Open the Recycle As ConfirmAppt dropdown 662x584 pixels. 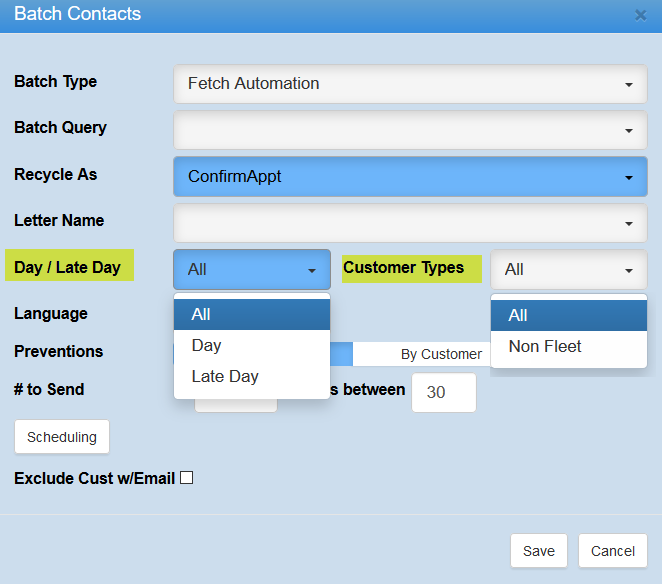(410, 176)
